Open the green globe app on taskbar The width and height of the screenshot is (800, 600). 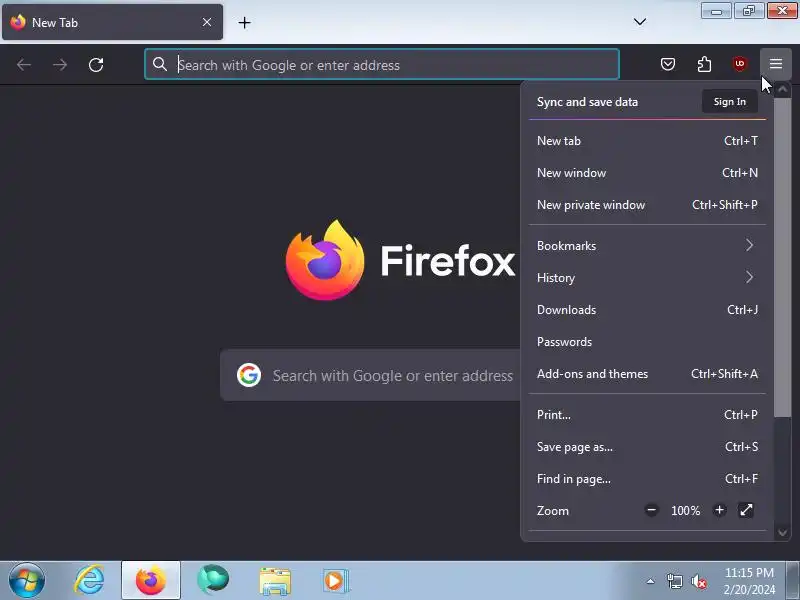click(x=213, y=580)
